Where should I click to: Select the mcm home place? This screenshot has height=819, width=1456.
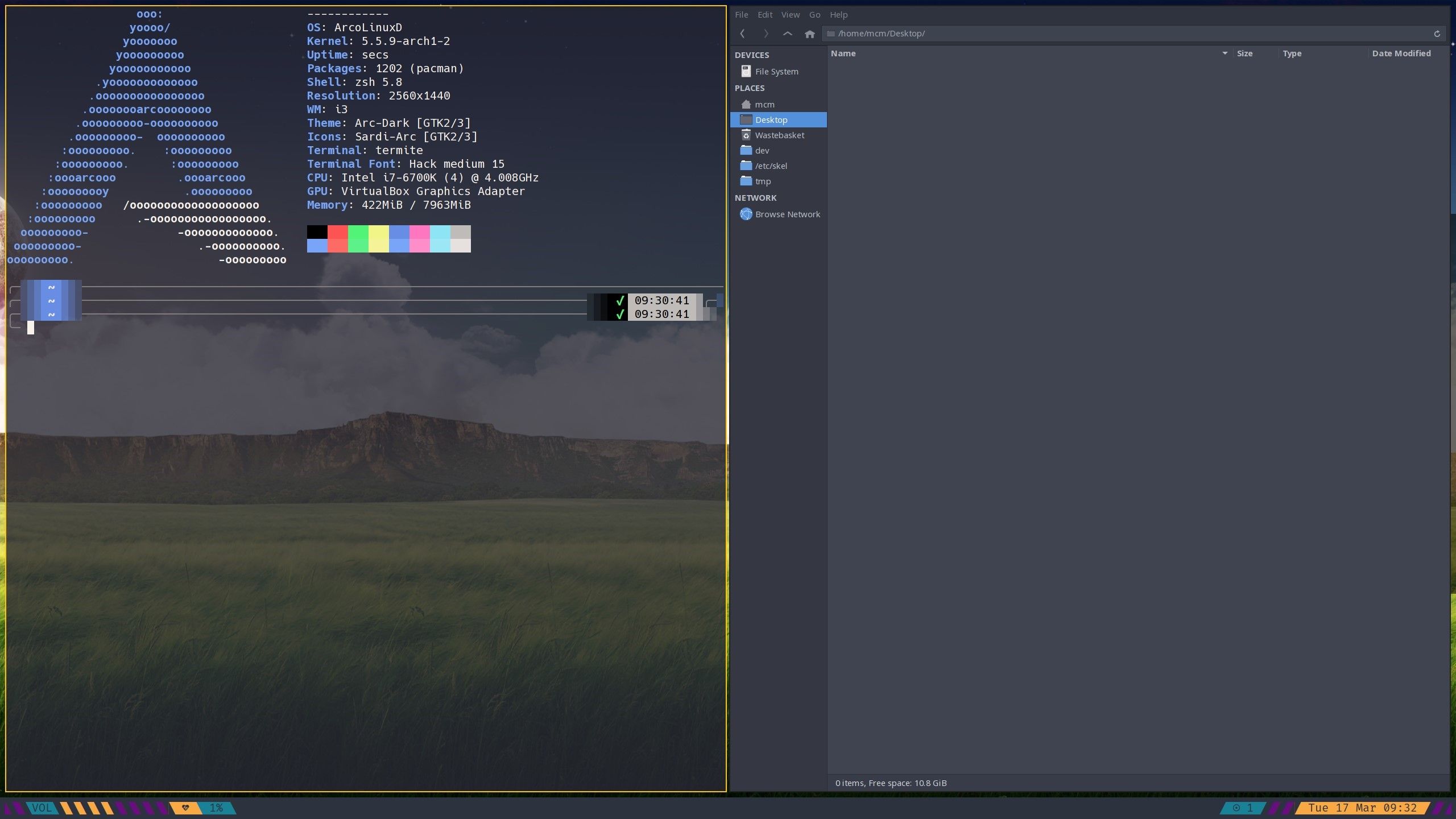[x=764, y=105]
